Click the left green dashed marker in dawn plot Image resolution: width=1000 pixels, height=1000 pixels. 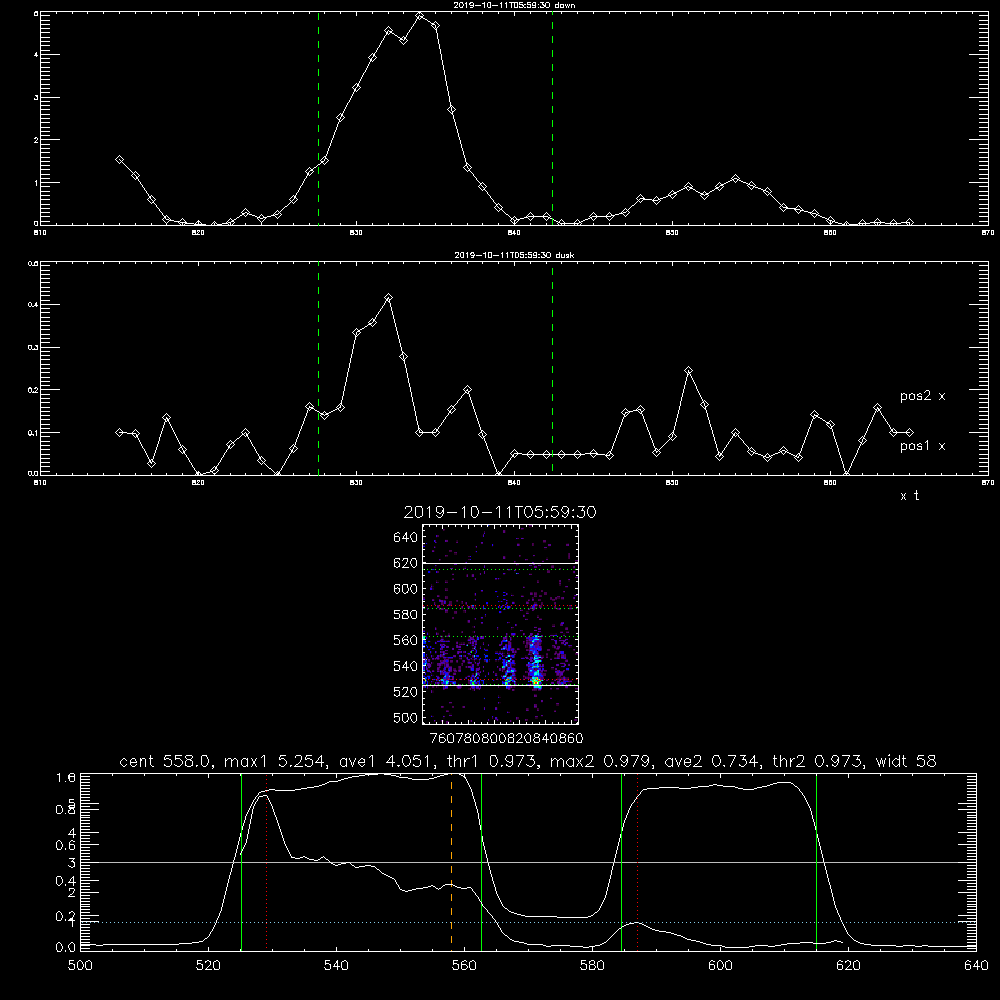pos(318,118)
